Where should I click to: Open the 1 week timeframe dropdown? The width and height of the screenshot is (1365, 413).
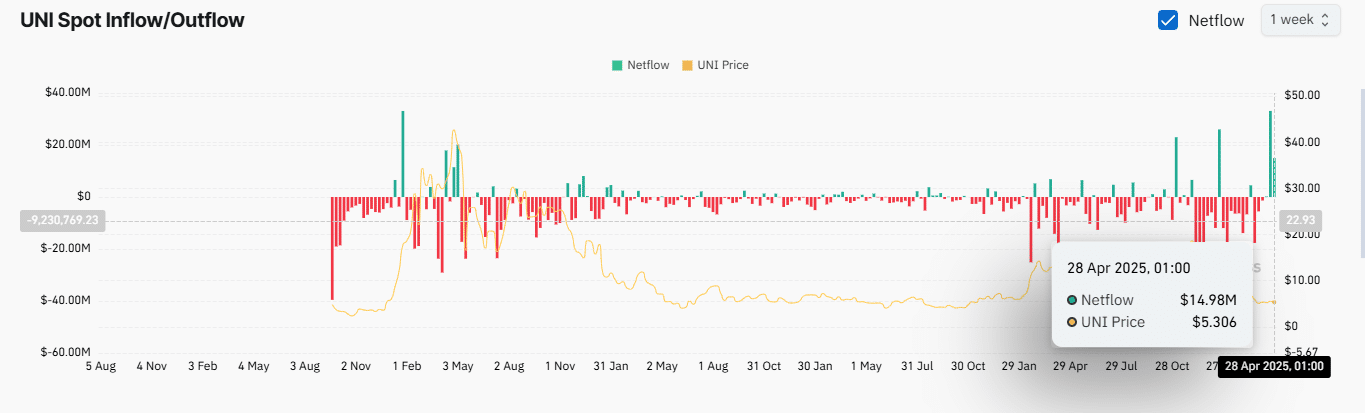tap(1300, 19)
